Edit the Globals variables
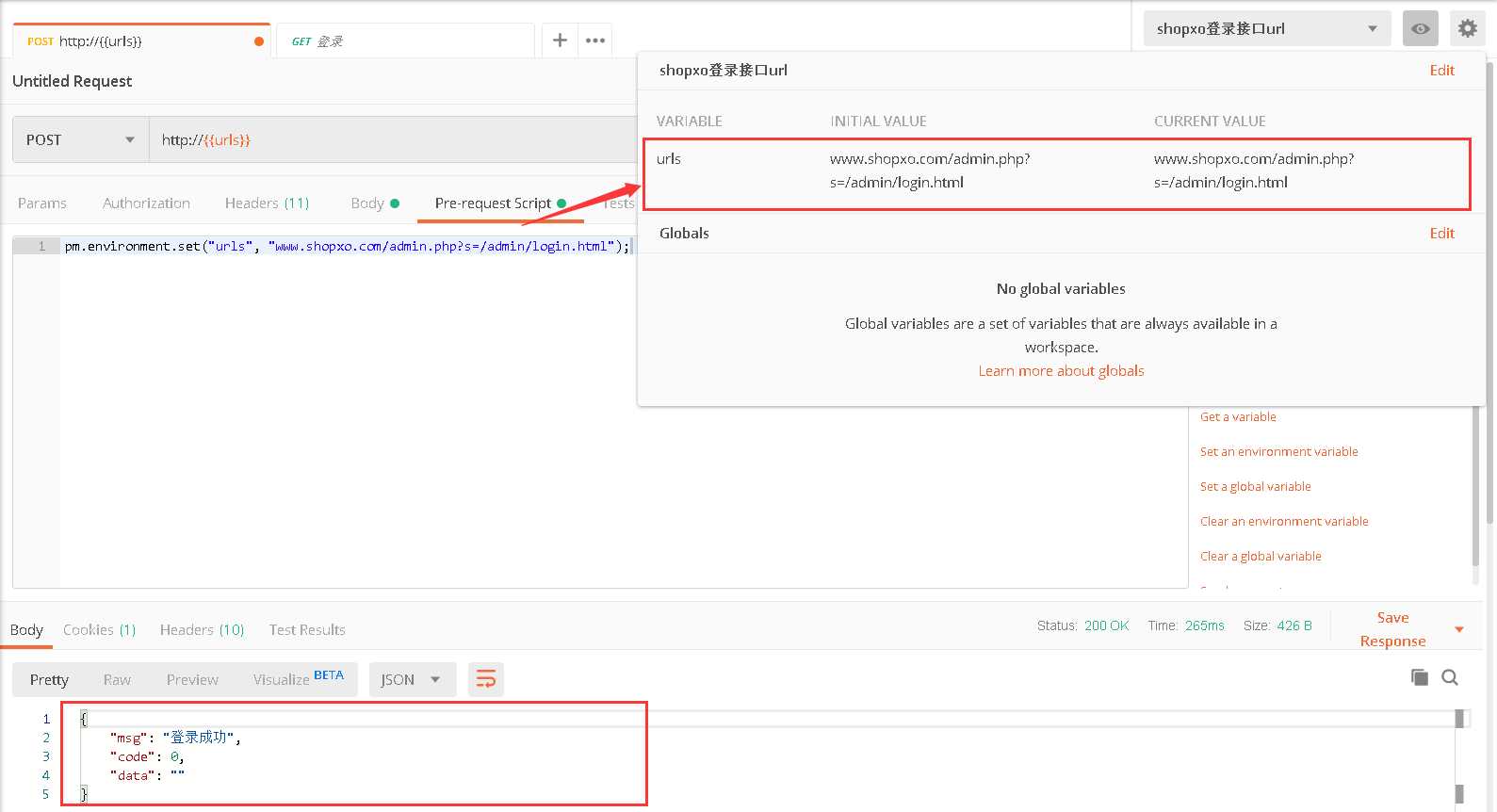This screenshot has width=1497, height=812. tap(1441, 233)
